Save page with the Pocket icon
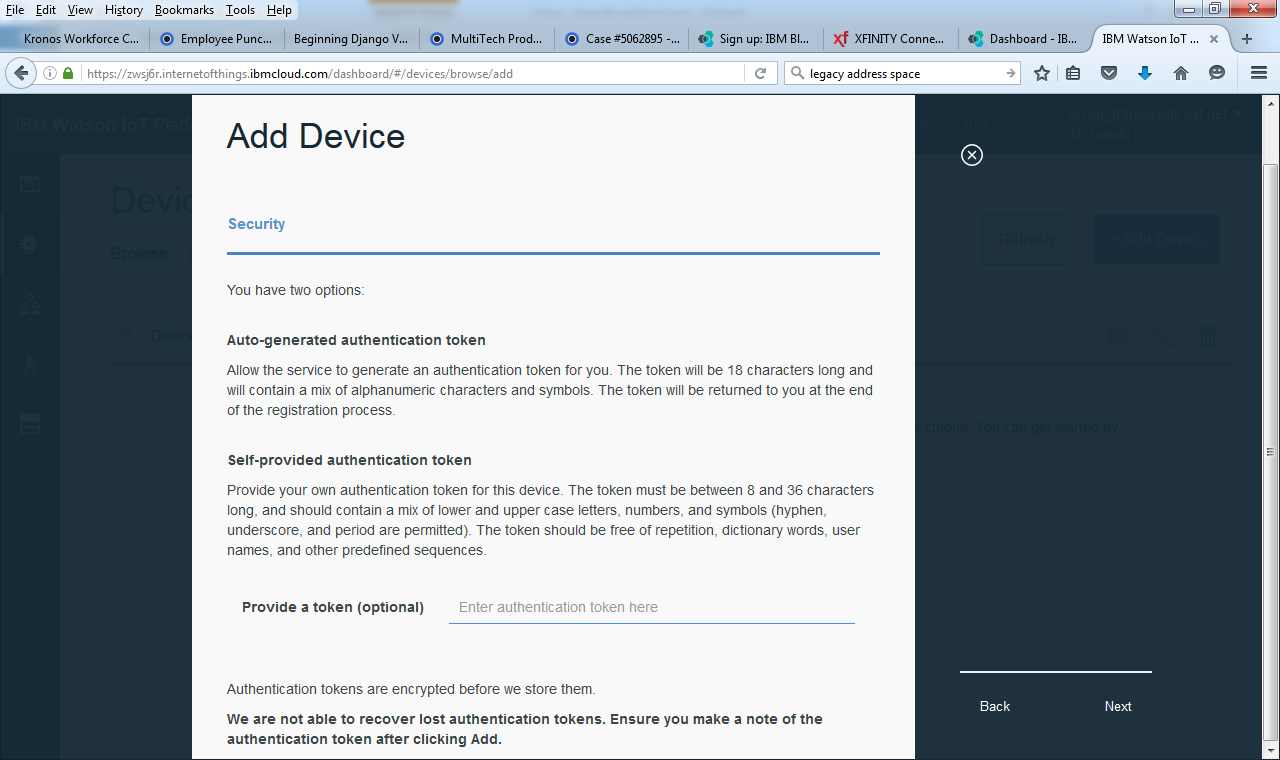This screenshot has width=1280, height=760. click(1109, 73)
